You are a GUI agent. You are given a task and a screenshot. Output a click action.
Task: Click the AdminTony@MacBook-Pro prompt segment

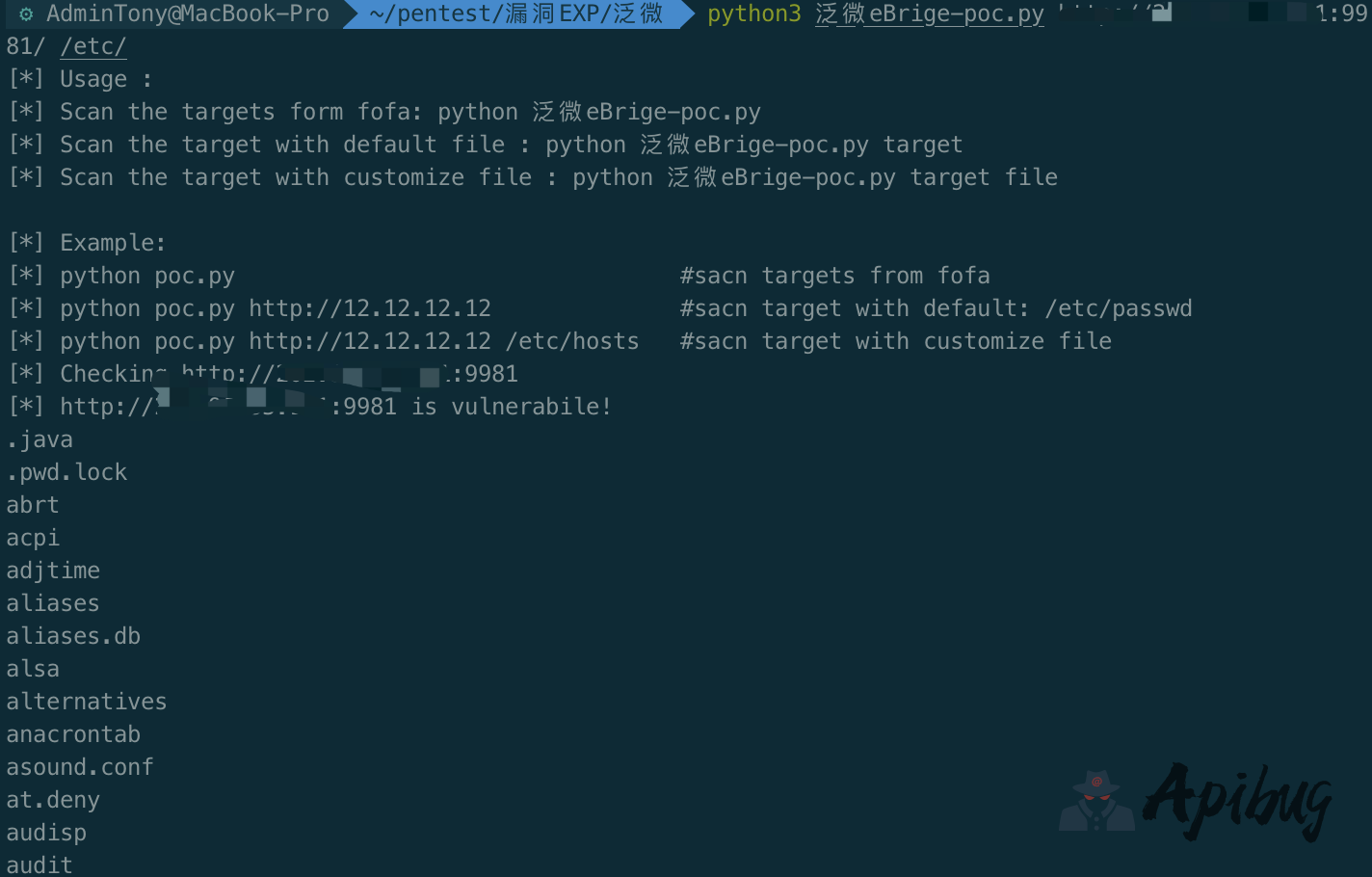(x=187, y=14)
